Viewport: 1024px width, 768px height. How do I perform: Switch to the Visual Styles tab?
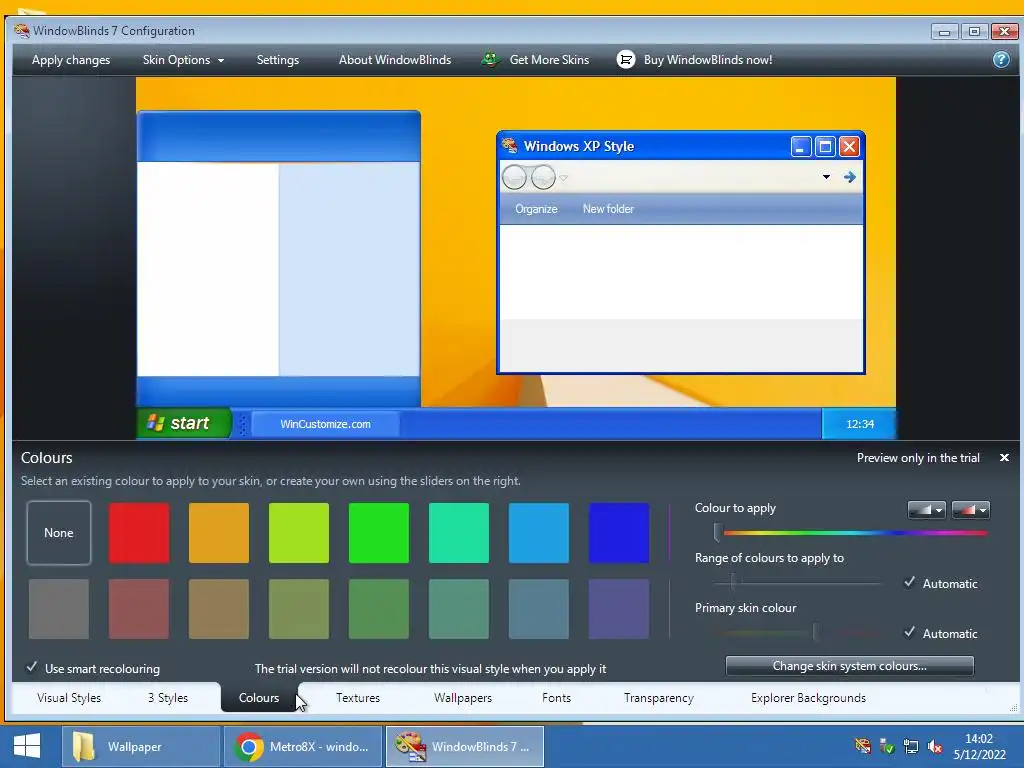click(x=69, y=698)
